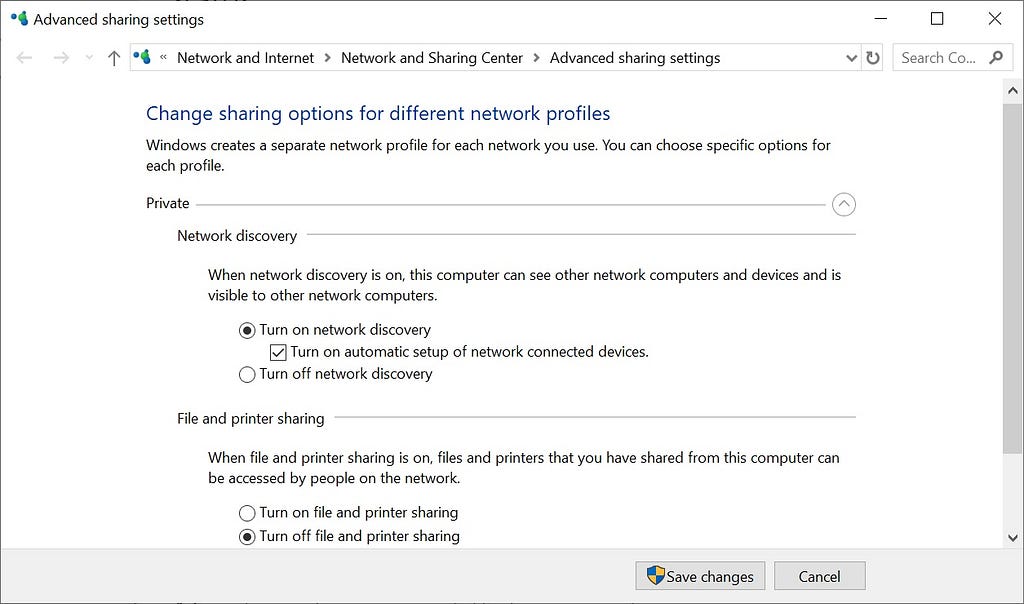Screen dimensions: 1024x604
Task: Click heading Change sharing options for different network profiles
Action: tap(378, 114)
